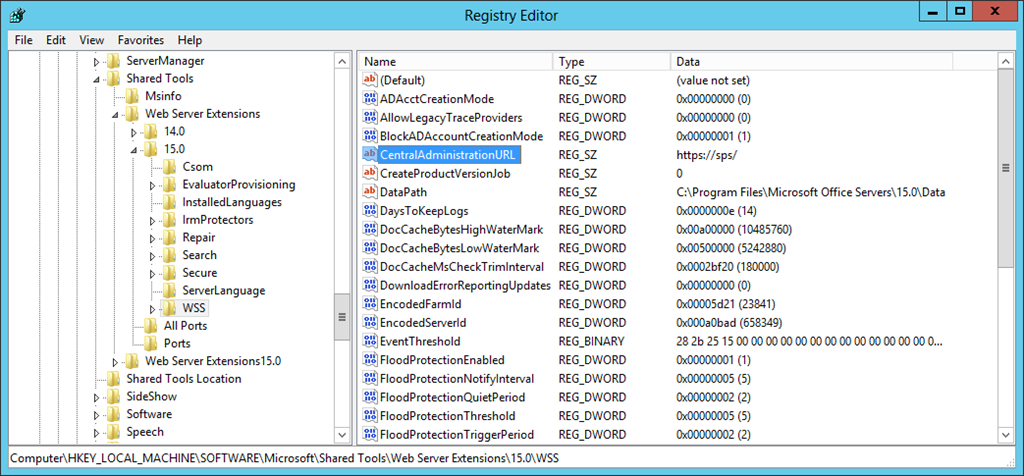Expand the Repair key

point(153,238)
